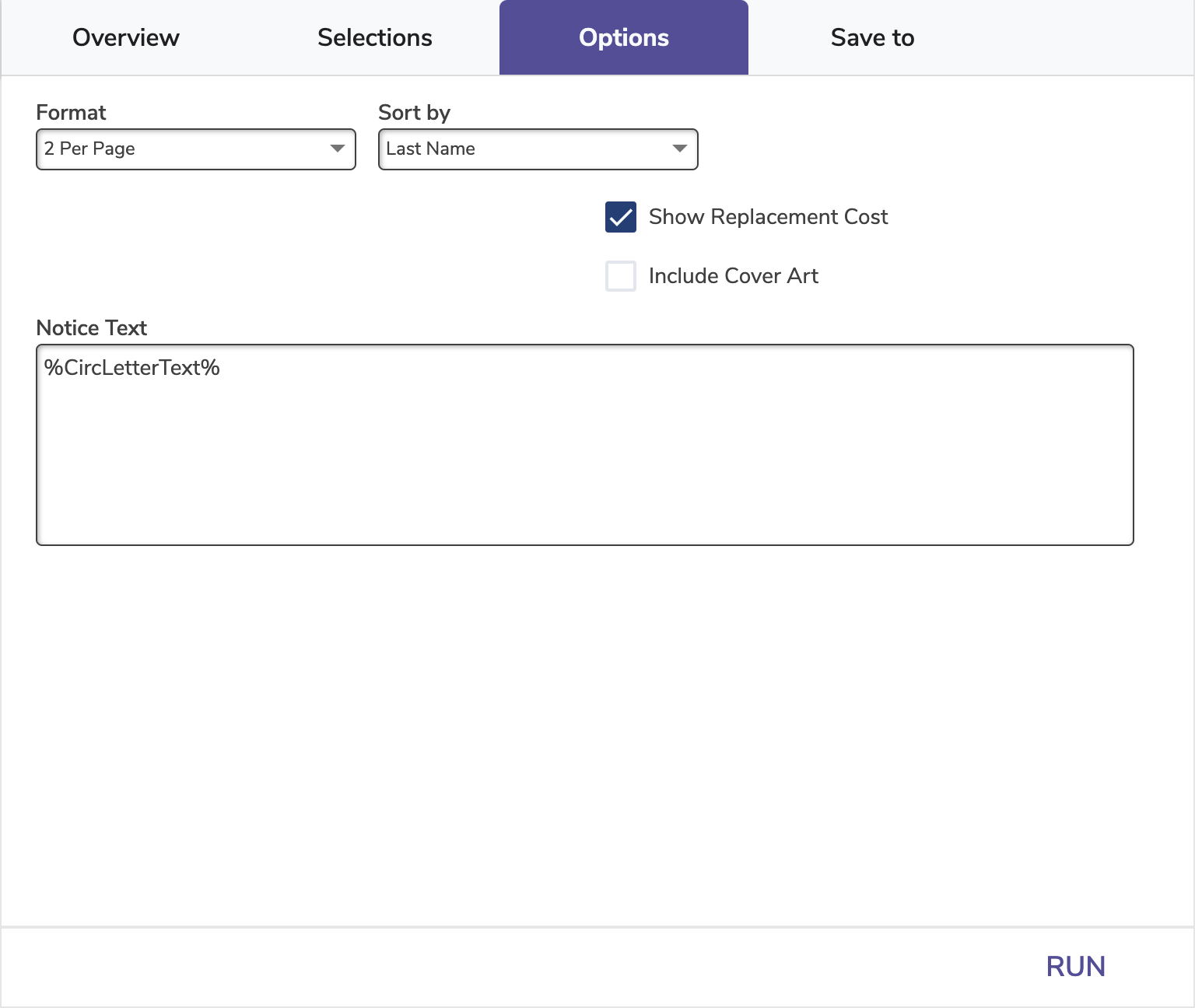
Task: Open the Sort by dropdown
Action: coord(538,149)
